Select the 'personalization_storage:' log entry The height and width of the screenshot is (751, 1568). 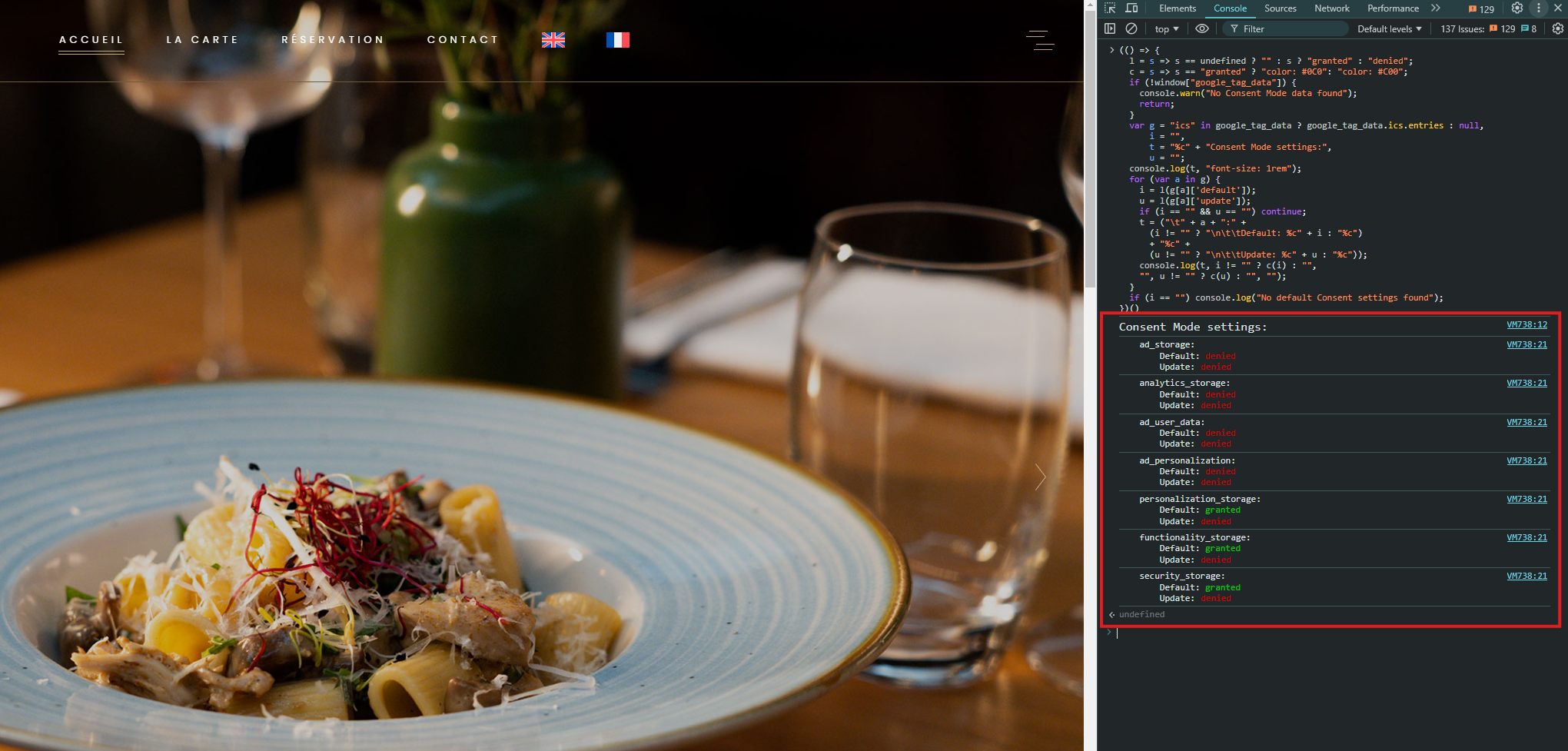[1199, 500]
